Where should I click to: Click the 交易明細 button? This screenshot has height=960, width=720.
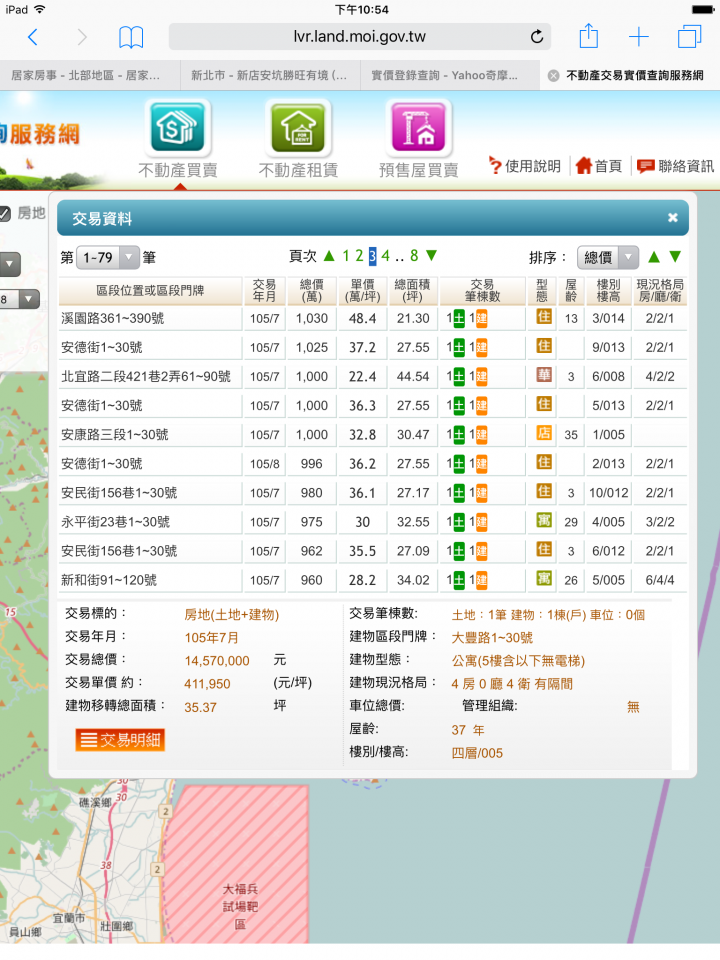point(120,740)
